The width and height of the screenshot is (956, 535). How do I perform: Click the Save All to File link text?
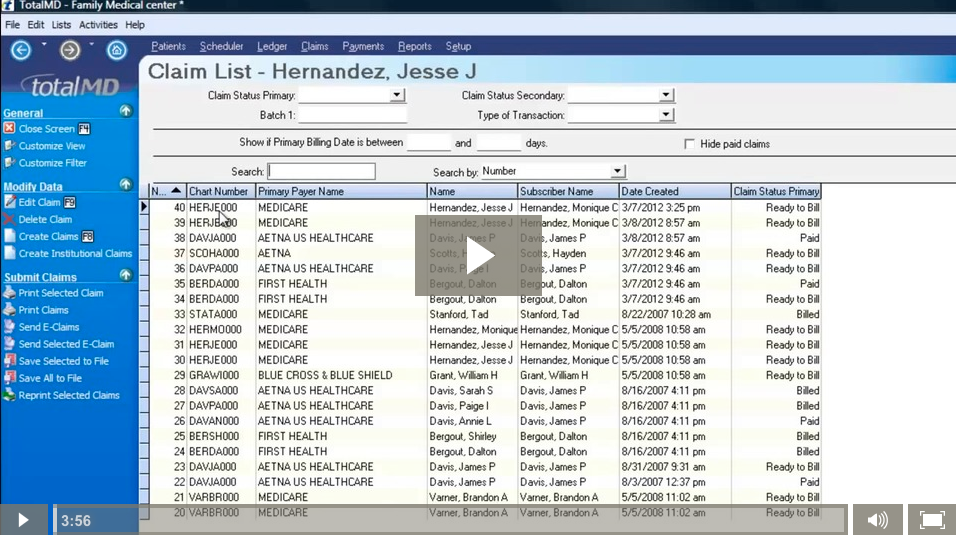50,378
